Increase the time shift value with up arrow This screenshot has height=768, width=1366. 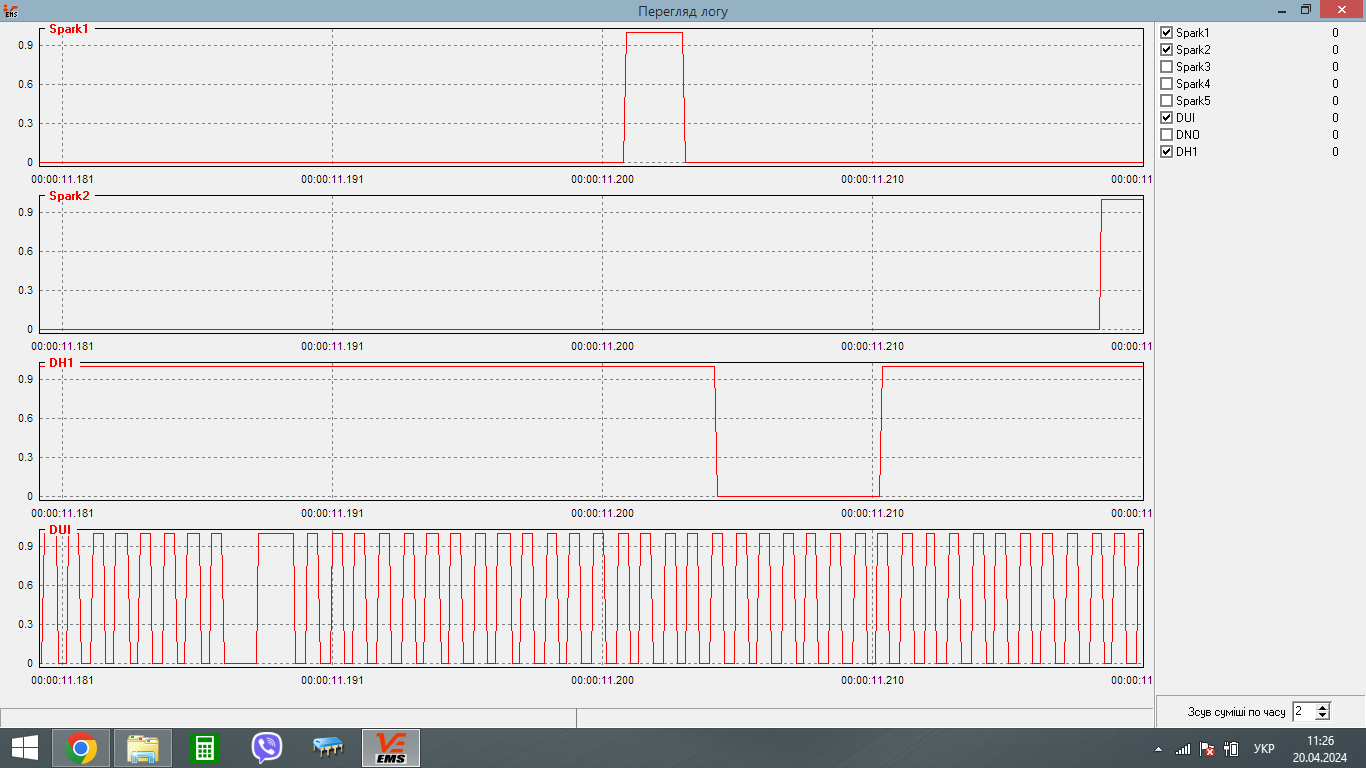1323,707
